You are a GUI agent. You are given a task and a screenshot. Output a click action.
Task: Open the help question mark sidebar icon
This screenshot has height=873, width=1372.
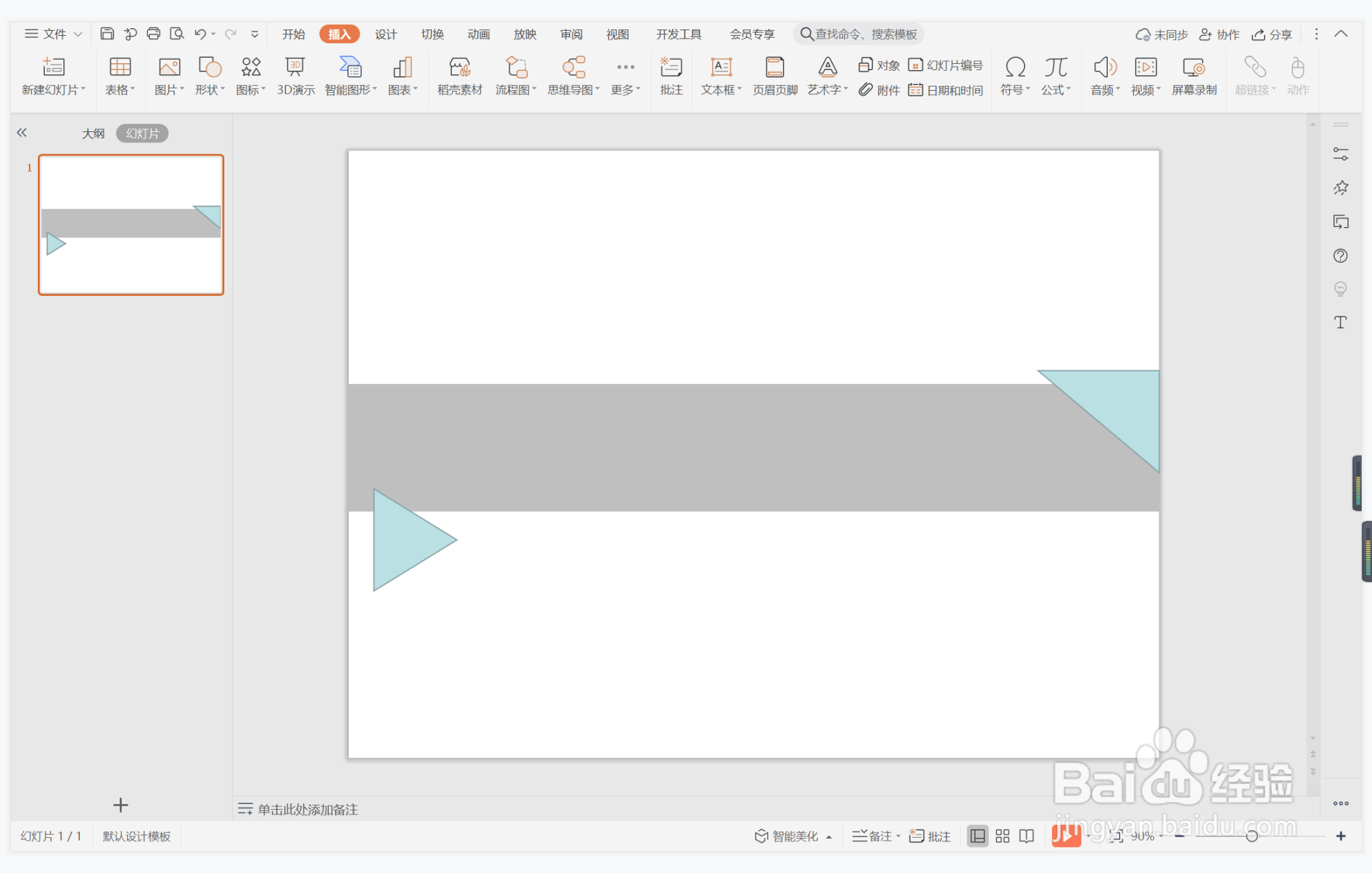pyautogui.click(x=1340, y=256)
